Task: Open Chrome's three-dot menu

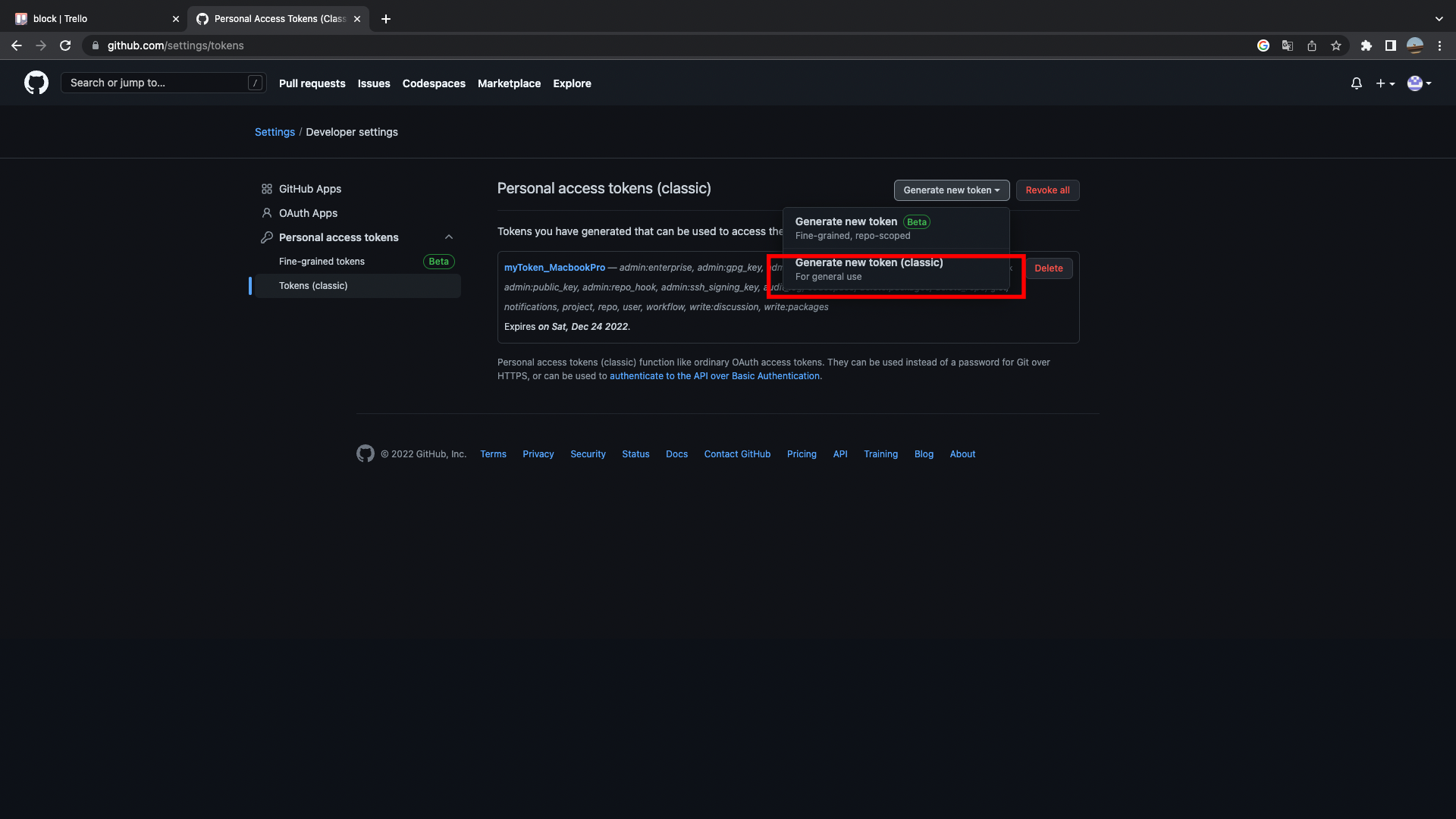Action: pyautogui.click(x=1439, y=45)
